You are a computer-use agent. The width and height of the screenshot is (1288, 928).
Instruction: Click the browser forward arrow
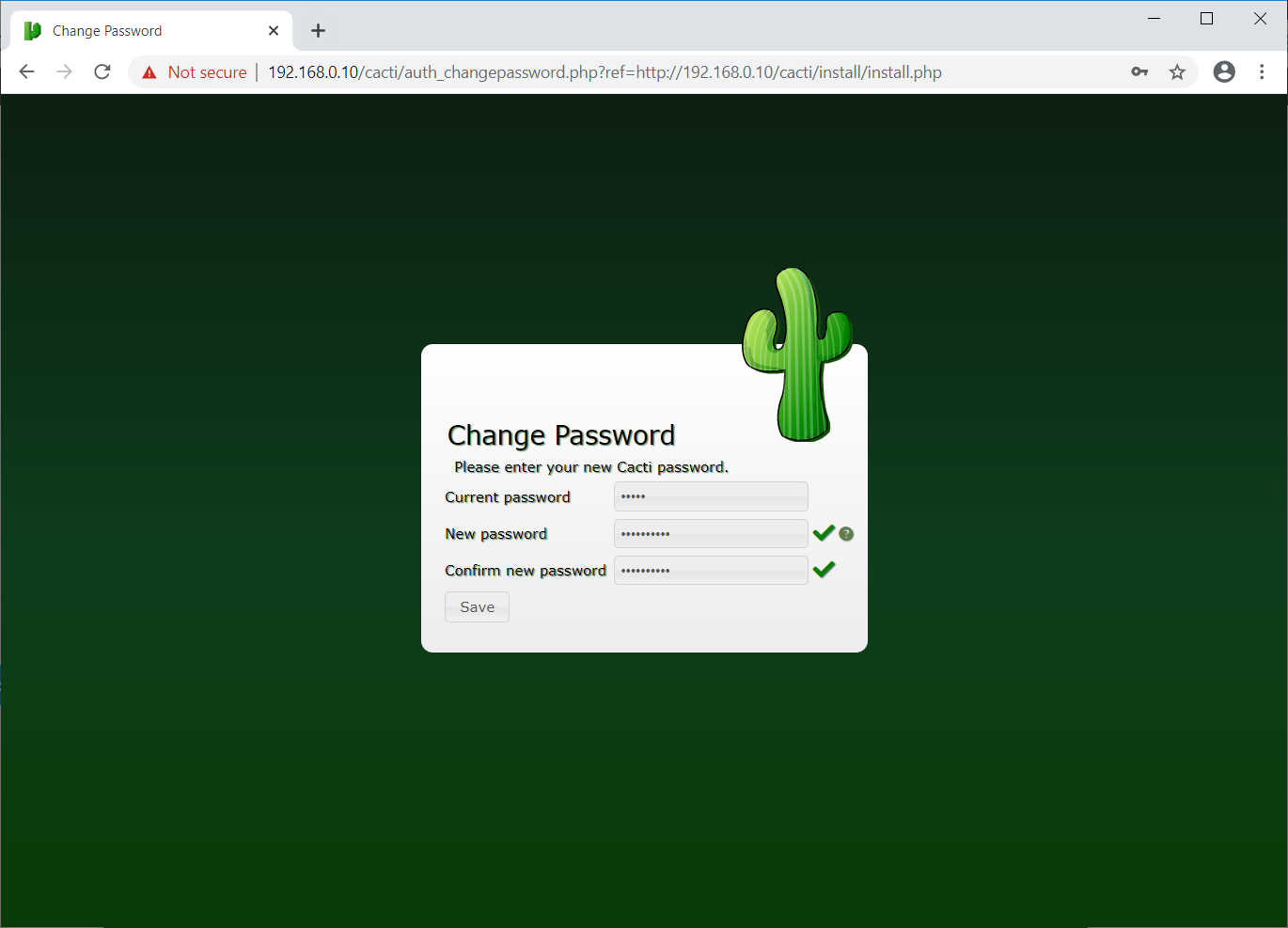click(64, 72)
